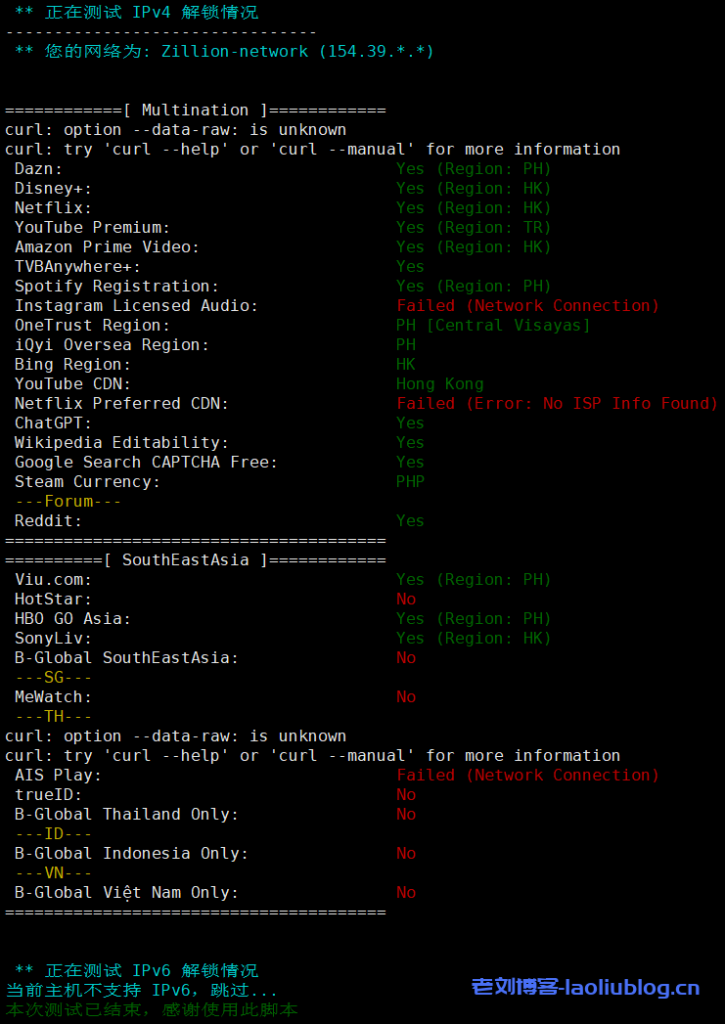Click the YouTube CDN Hong Kong value
The width and height of the screenshot is (725, 1024).
440,384
